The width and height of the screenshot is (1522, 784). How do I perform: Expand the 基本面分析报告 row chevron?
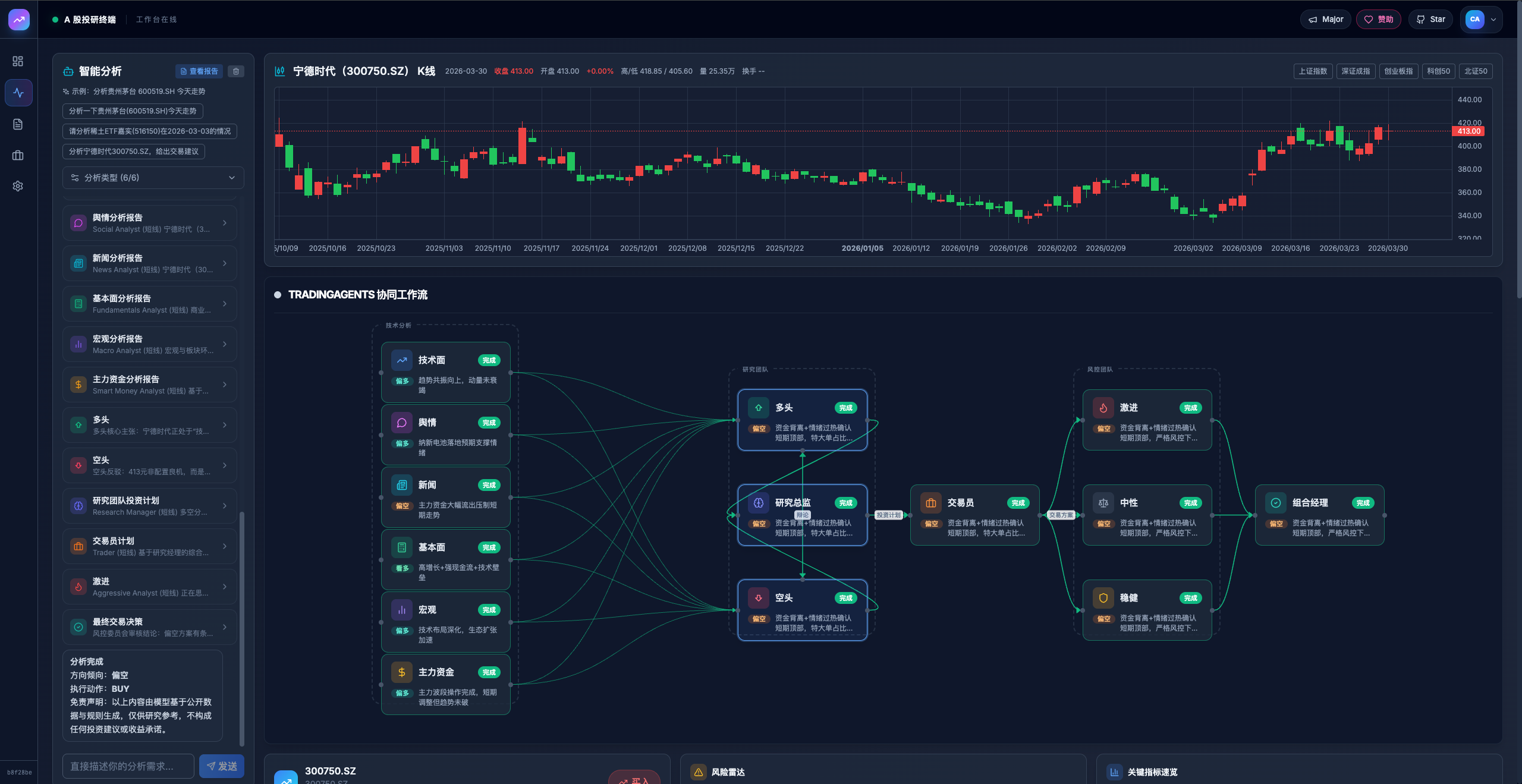pos(225,304)
